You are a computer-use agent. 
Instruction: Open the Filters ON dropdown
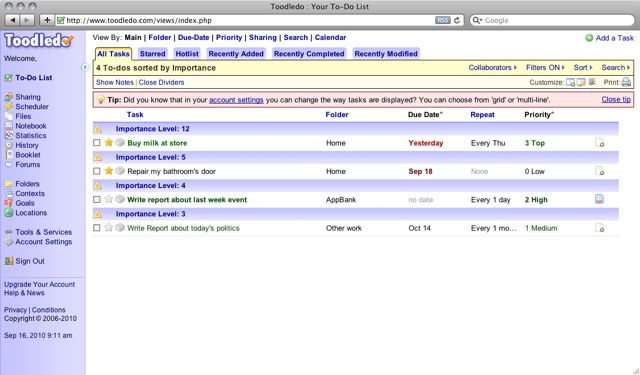[x=545, y=67]
